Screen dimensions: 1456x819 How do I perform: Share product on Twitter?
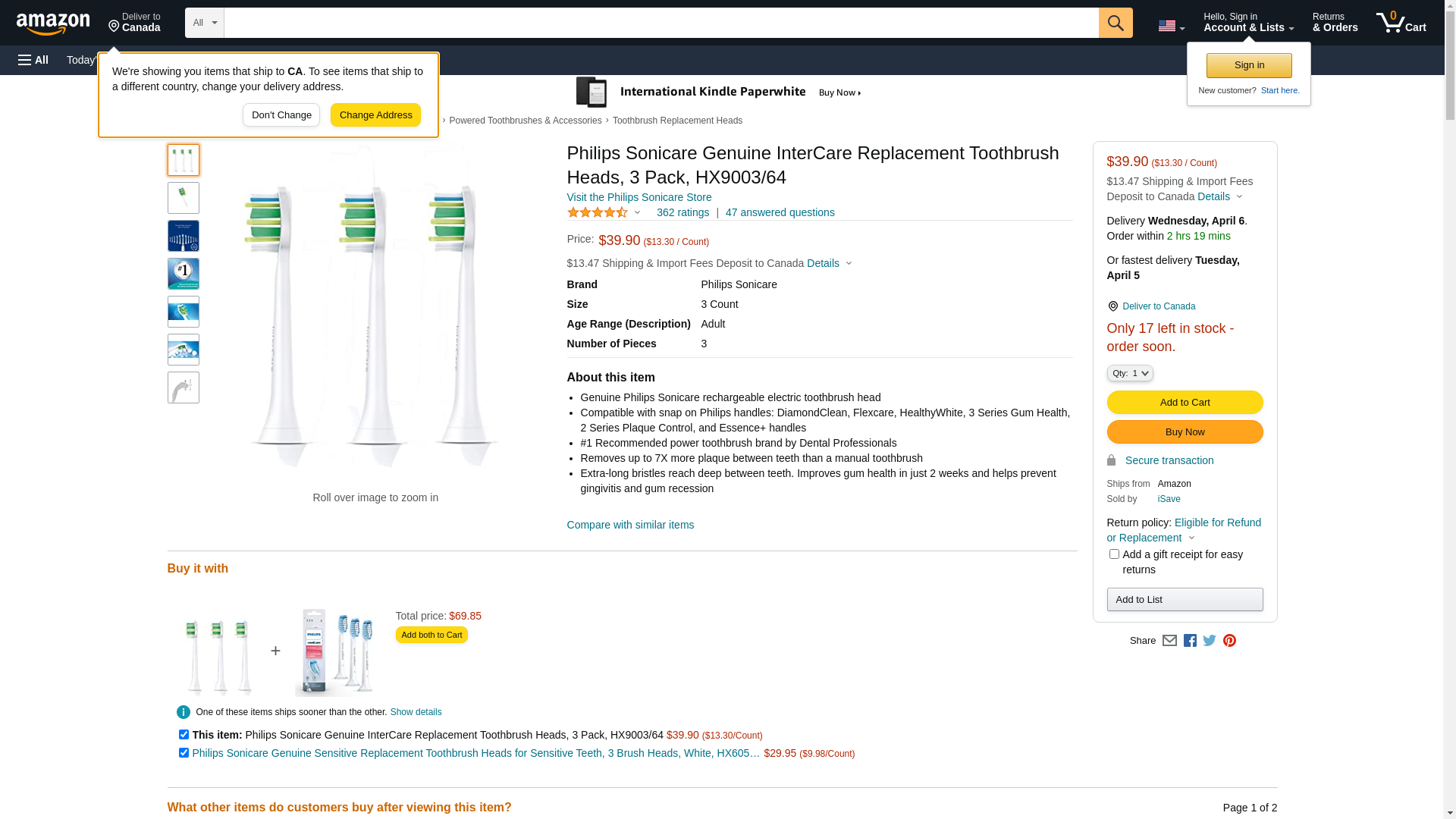[x=1210, y=641]
